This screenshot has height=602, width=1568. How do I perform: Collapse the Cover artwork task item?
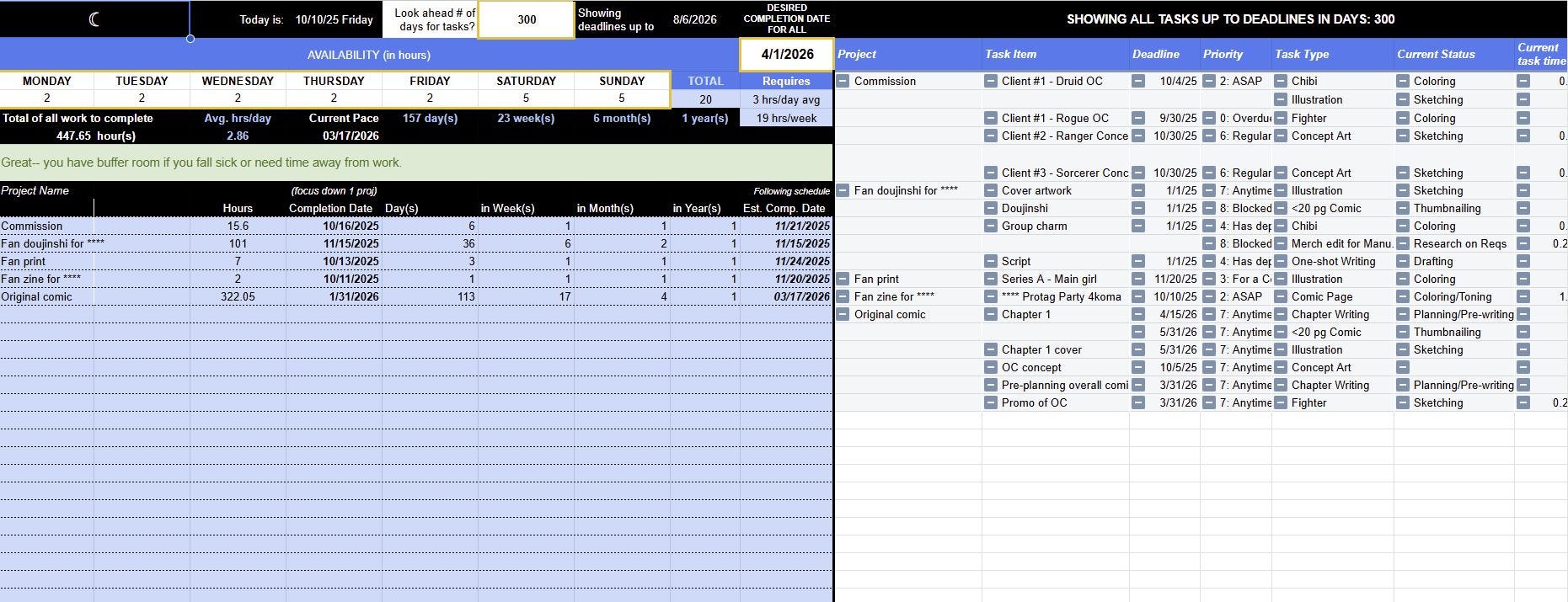pyautogui.click(x=991, y=191)
